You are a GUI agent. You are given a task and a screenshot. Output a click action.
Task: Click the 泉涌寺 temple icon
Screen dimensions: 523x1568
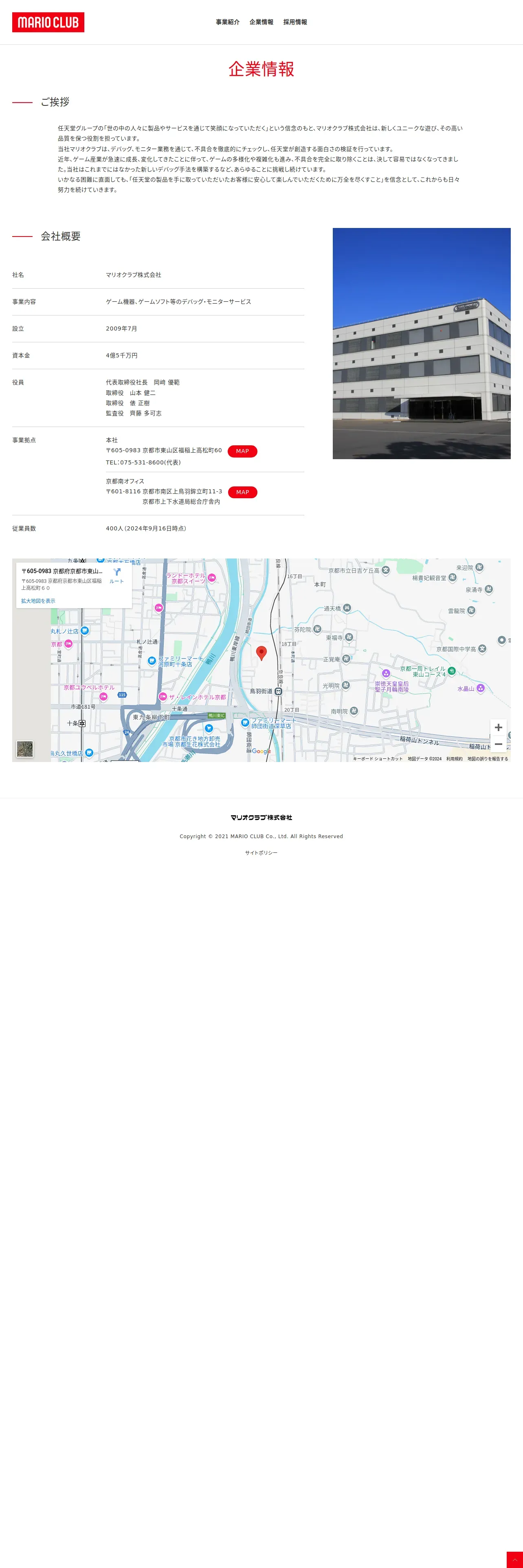pos(488,589)
